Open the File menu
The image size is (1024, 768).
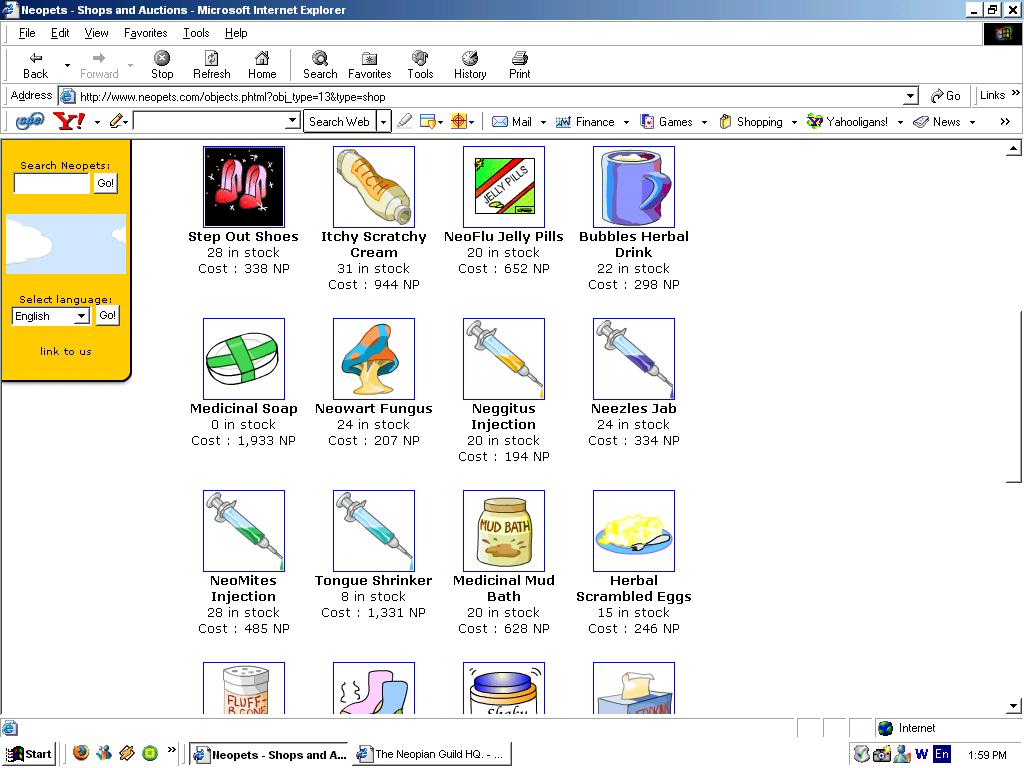tap(27, 33)
